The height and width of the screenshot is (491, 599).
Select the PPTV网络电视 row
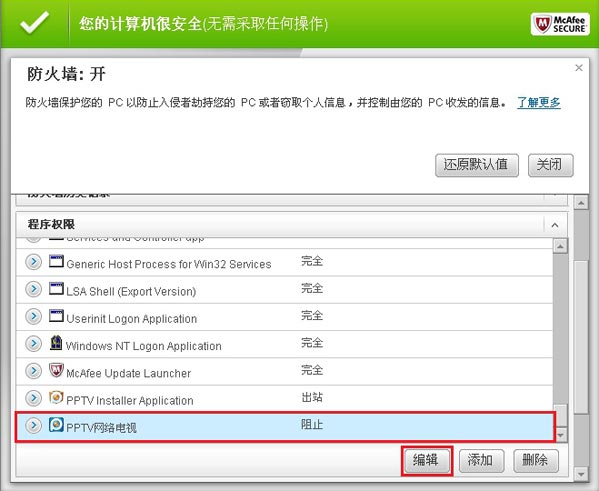click(285, 426)
